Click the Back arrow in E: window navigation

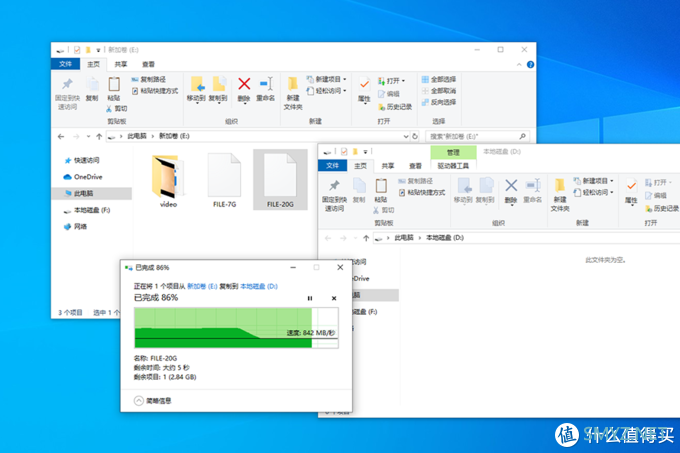(x=61, y=137)
